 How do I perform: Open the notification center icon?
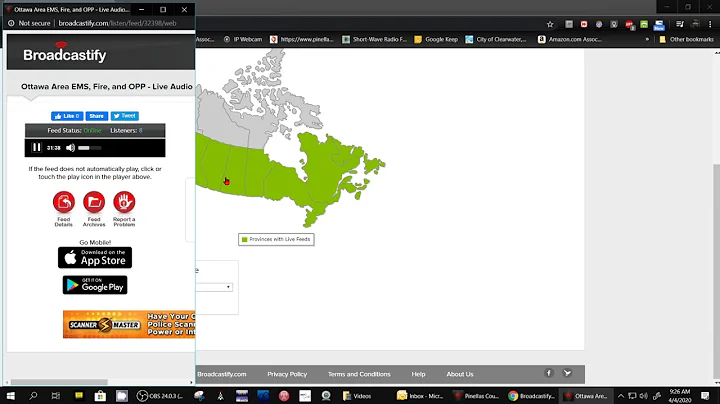[705, 396]
